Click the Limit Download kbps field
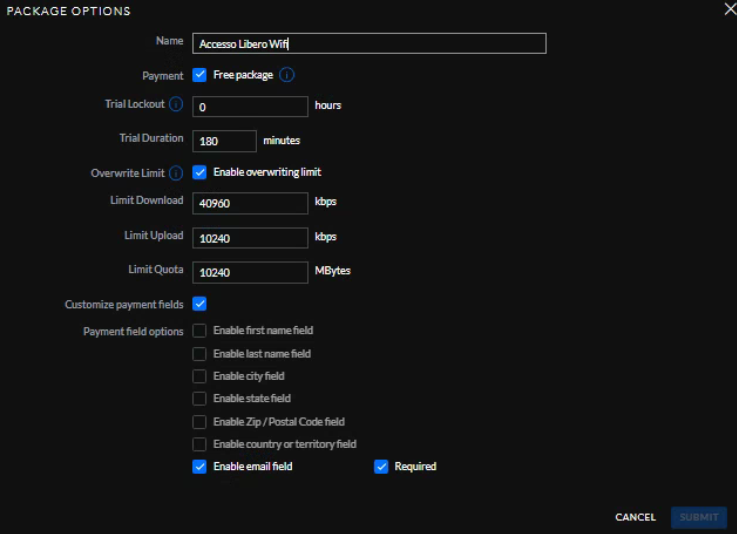Image resolution: width=737 pixels, height=534 pixels. (x=250, y=203)
